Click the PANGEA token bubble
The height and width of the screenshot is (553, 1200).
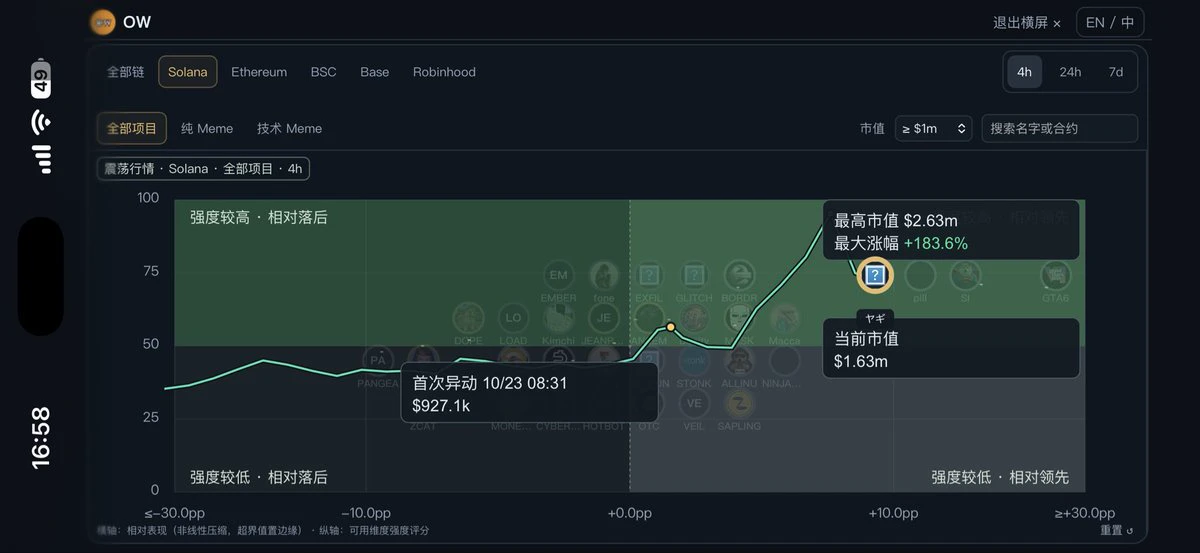[x=378, y=361]
